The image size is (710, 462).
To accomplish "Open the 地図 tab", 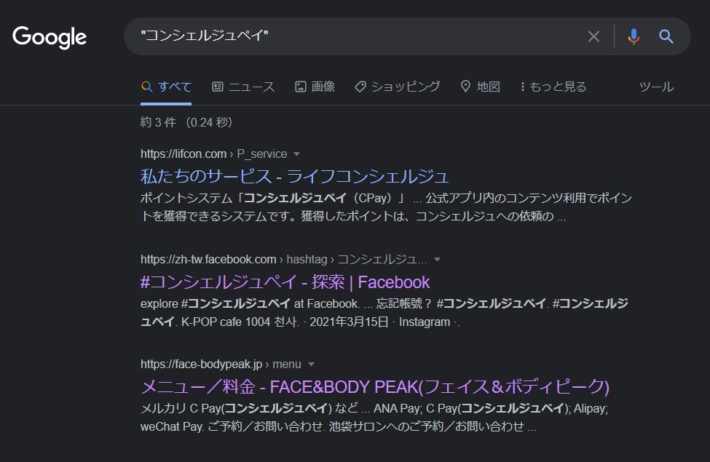I will pyautogui.click(x=480, y=87).
